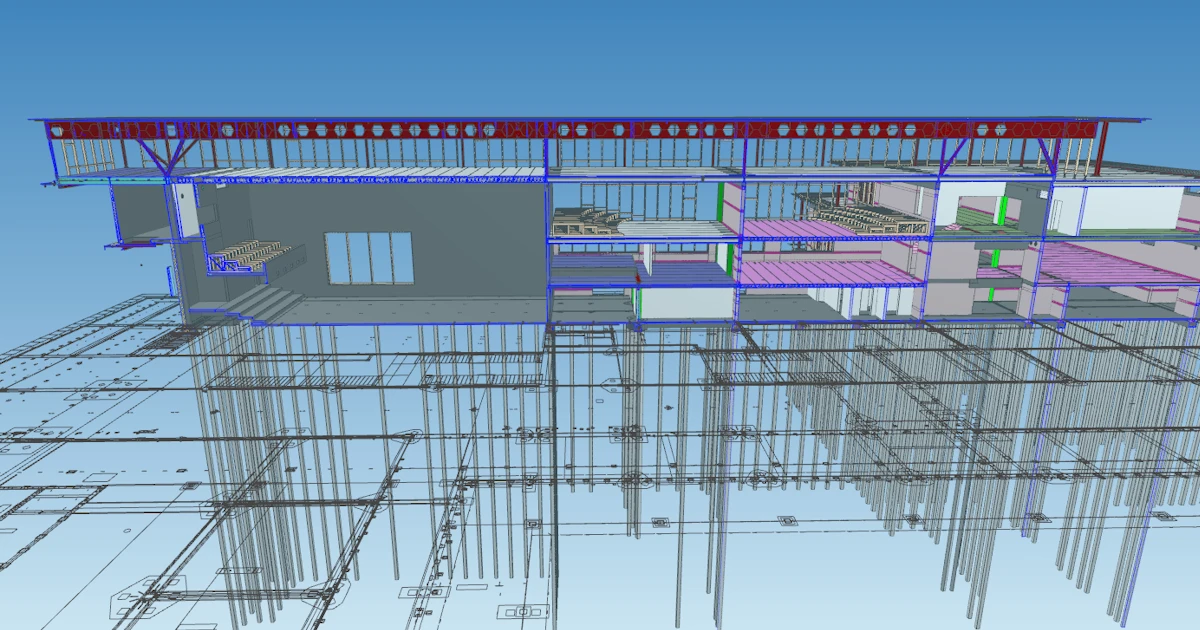Select the three-pane window in the gray wall
Viewport: 1200px width, 630px height.
click(368, 258)
